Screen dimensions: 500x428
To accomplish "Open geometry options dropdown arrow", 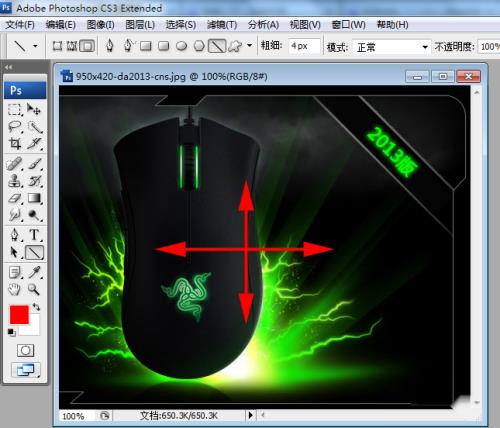I will click(250, 45).
